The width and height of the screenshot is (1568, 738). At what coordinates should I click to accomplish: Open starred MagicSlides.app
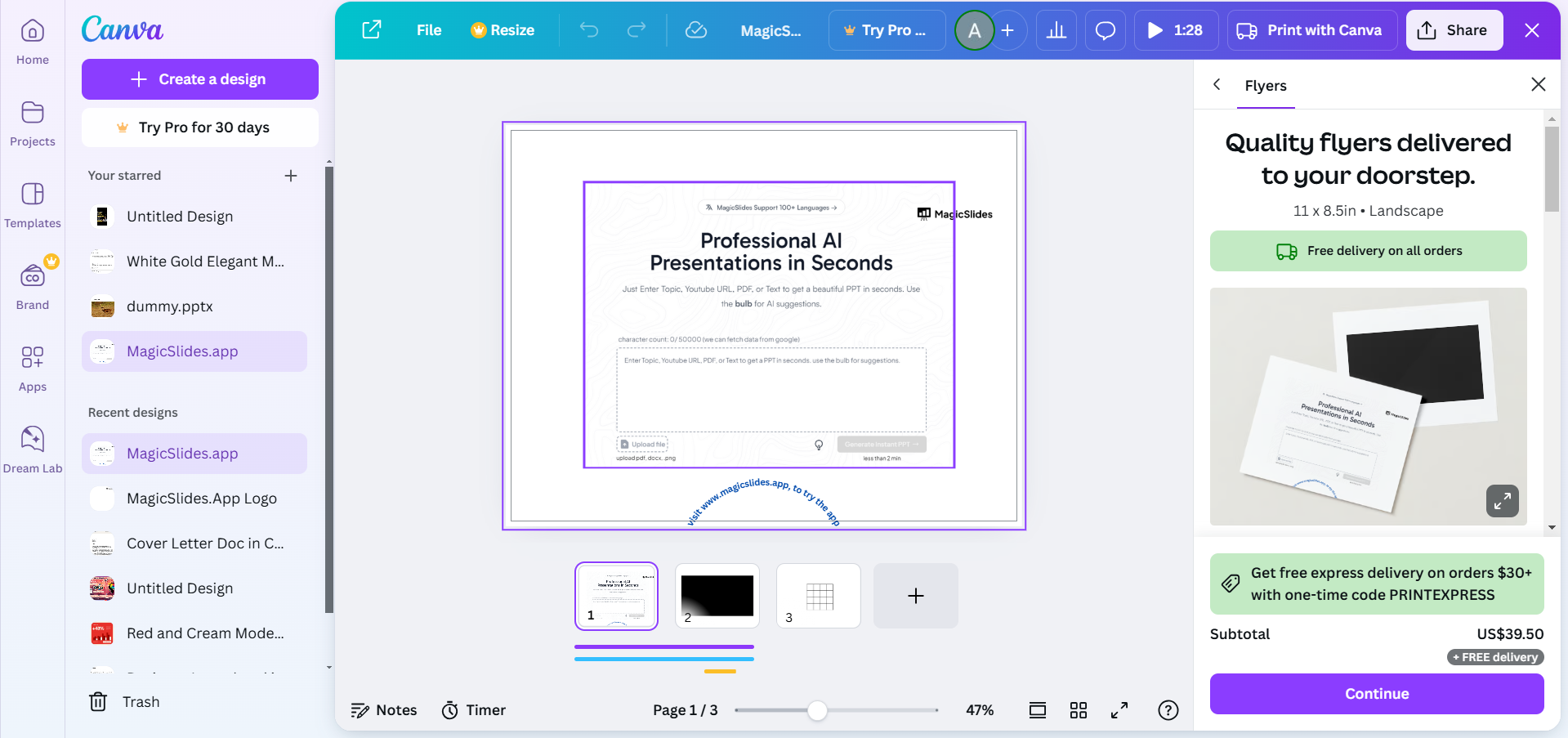coord(194,351)
